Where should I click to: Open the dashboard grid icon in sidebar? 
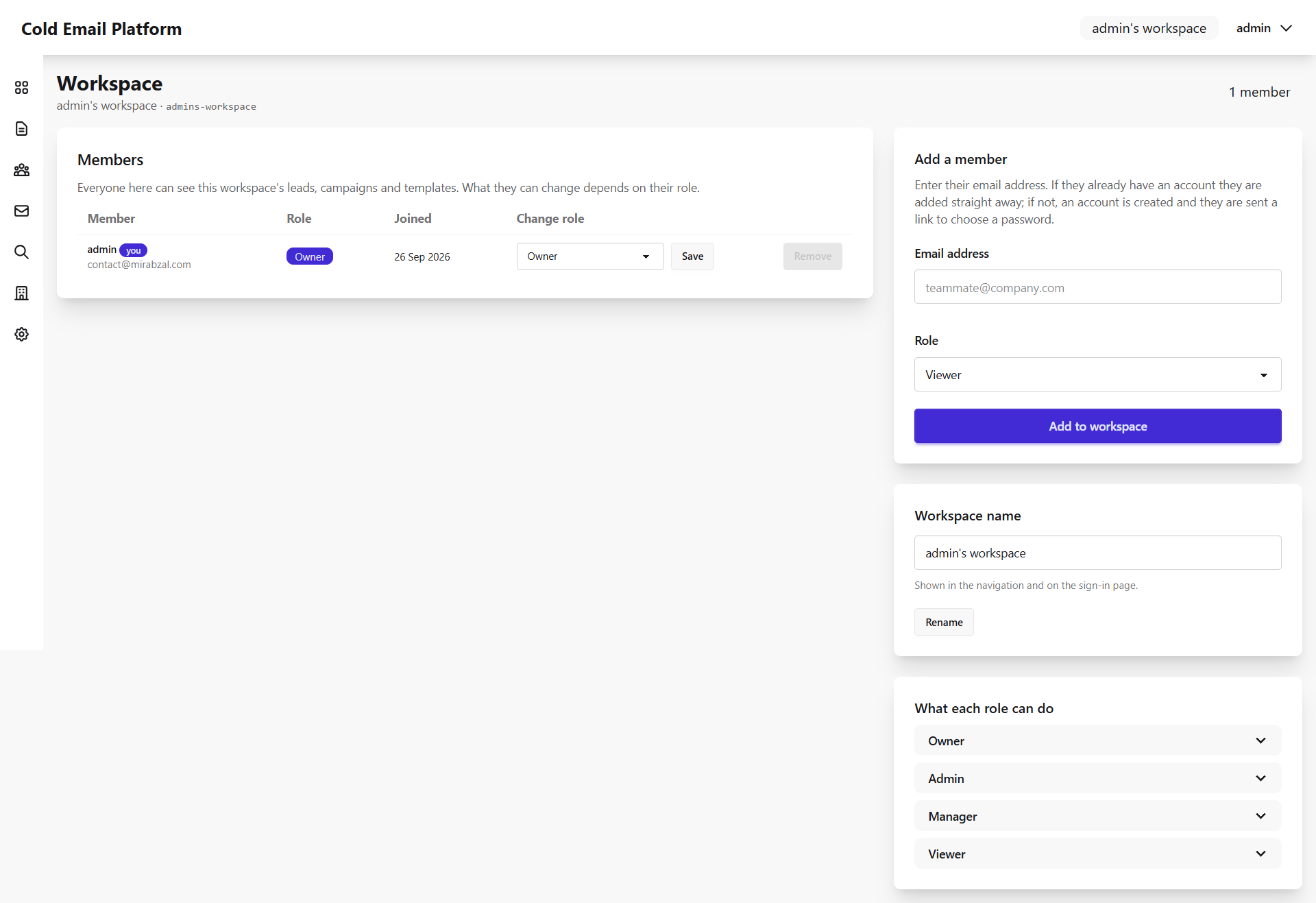[x=21, y=88]
